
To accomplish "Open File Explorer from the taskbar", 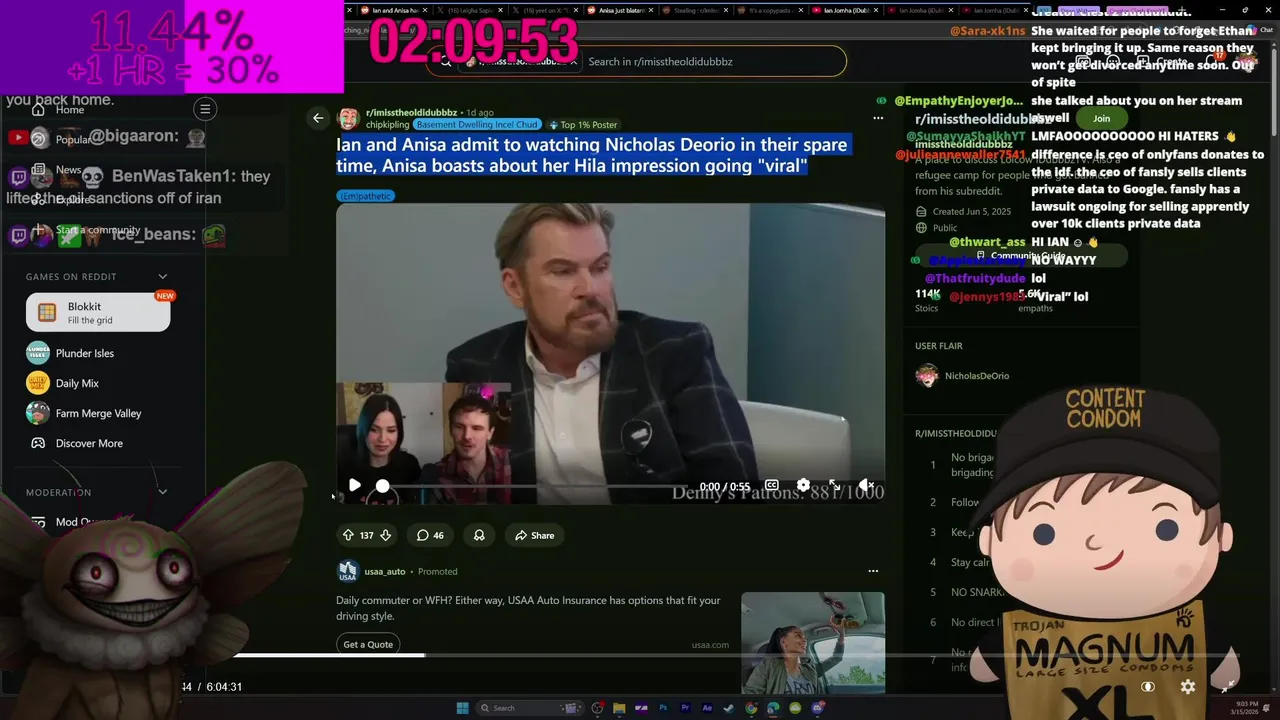I will 619,708.
